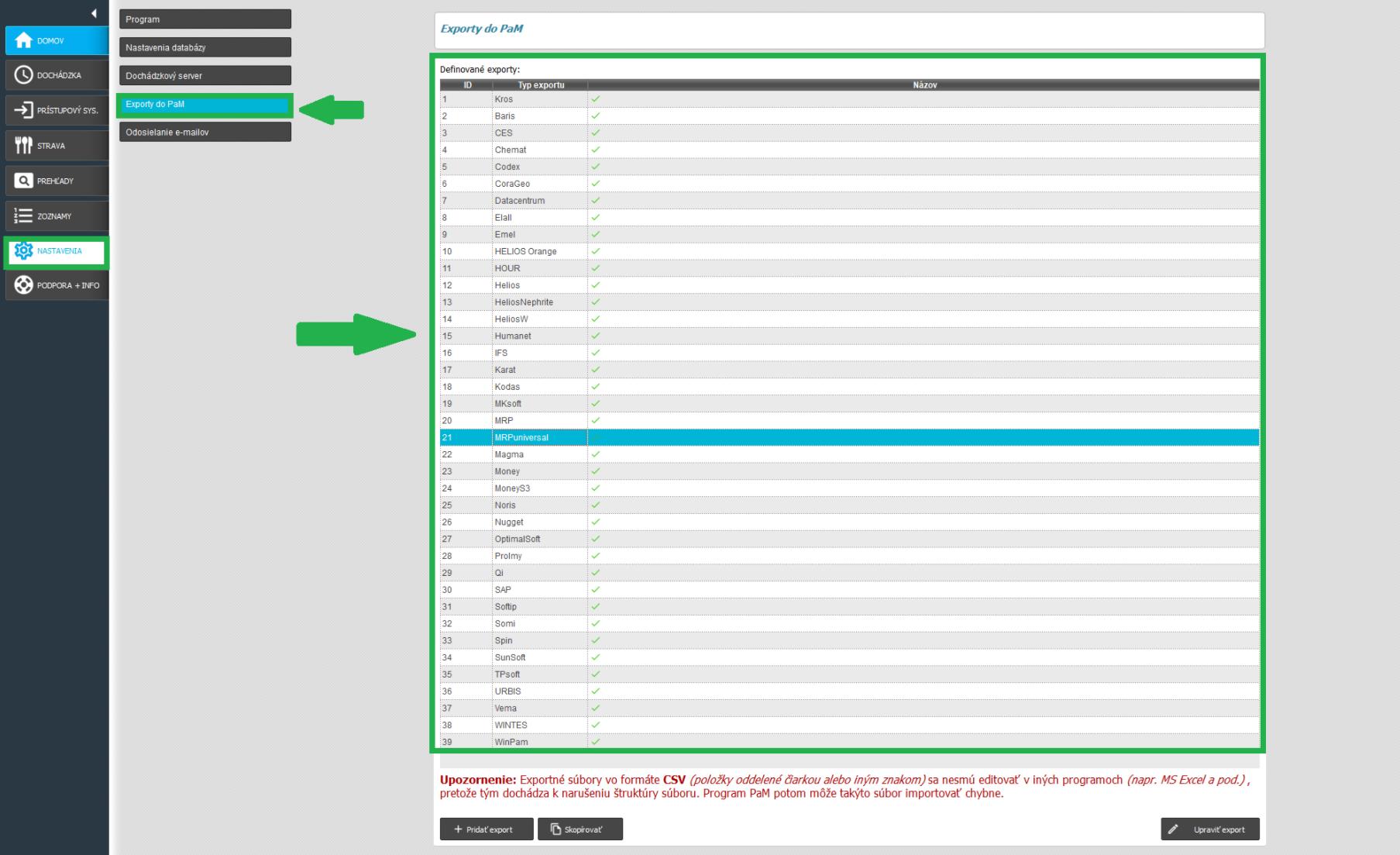Screen dimensions: 1400x855
Task: Click Nastavenia gear icon
Action: [x=24, y=251]
